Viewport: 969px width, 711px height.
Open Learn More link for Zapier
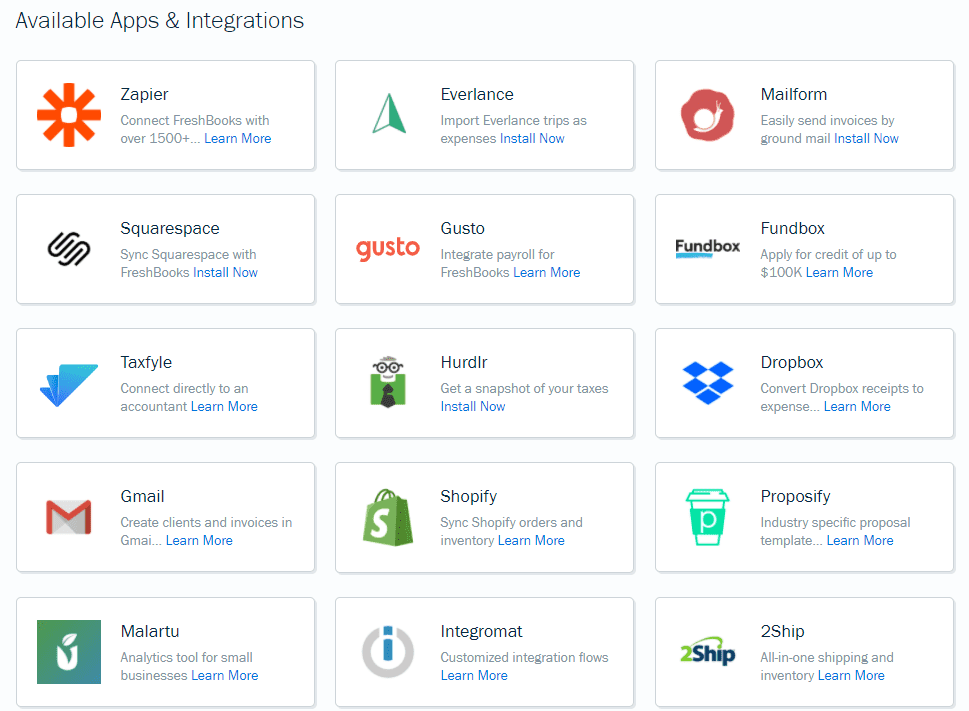[237, 138]
